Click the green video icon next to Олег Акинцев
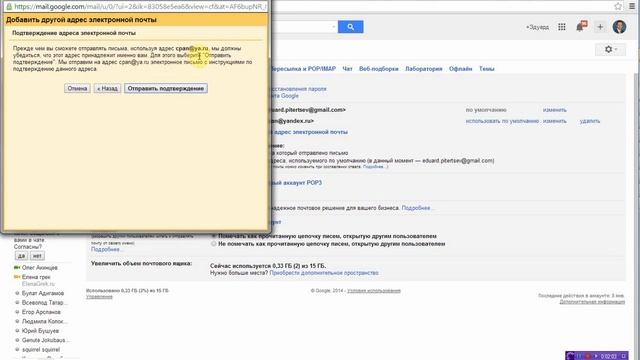The image size is (640, 360). point(17,268)
